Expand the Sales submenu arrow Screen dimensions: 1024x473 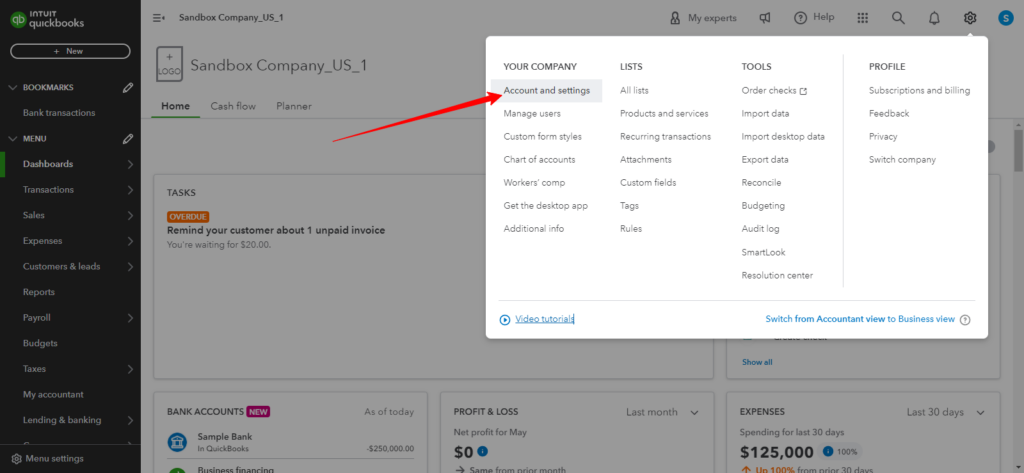point(130,216)
